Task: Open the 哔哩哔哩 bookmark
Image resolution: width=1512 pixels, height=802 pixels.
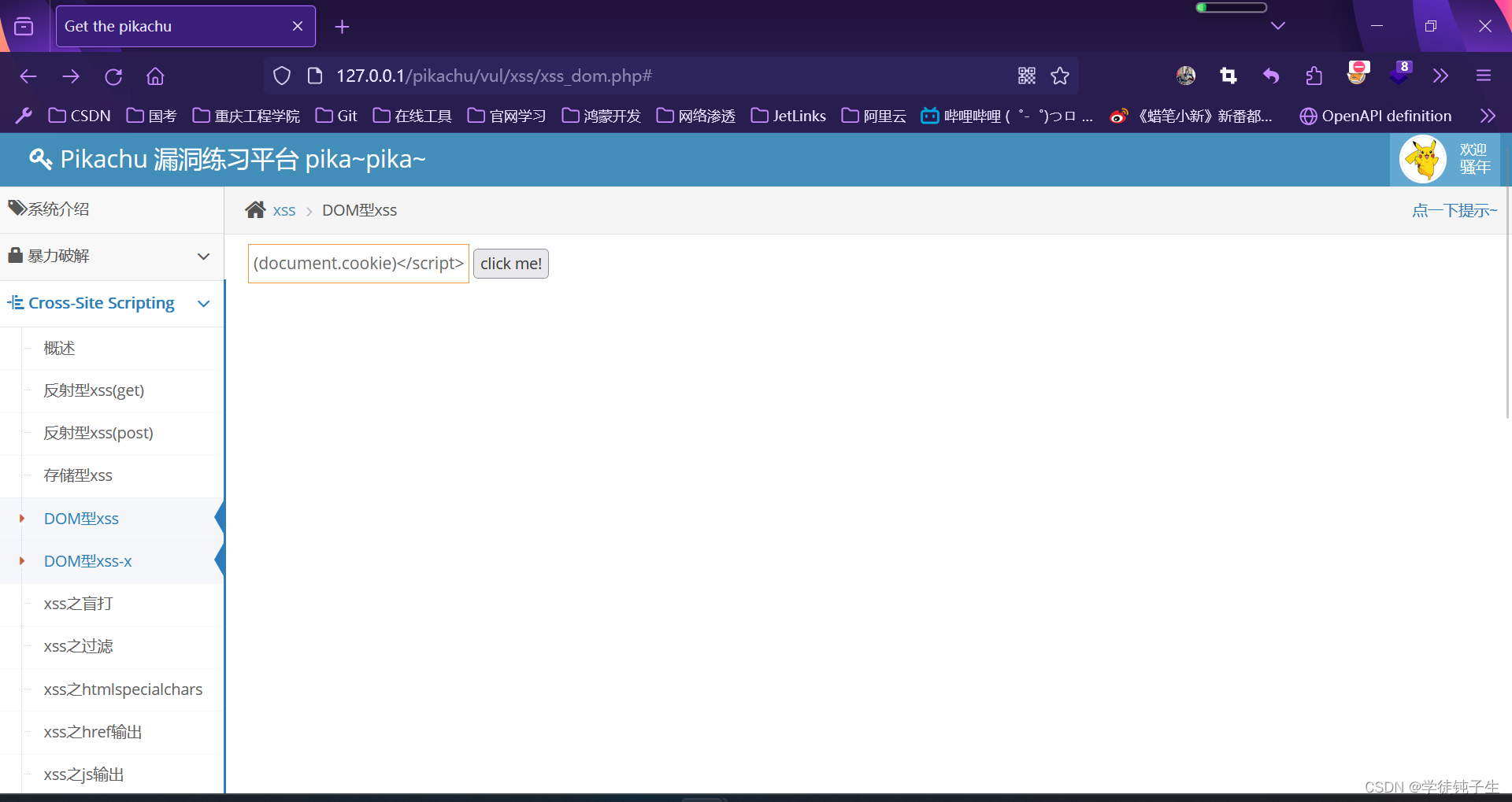Action: 1007,116
